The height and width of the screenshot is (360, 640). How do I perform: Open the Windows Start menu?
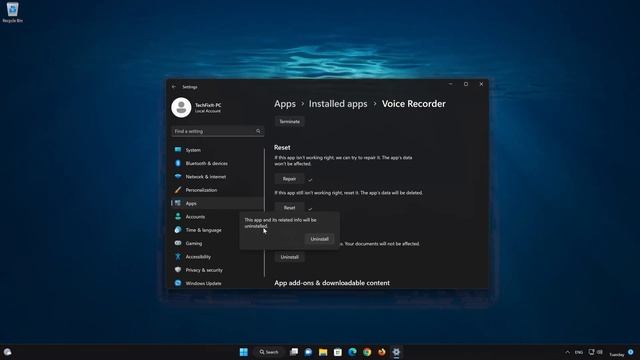point(244,352)
